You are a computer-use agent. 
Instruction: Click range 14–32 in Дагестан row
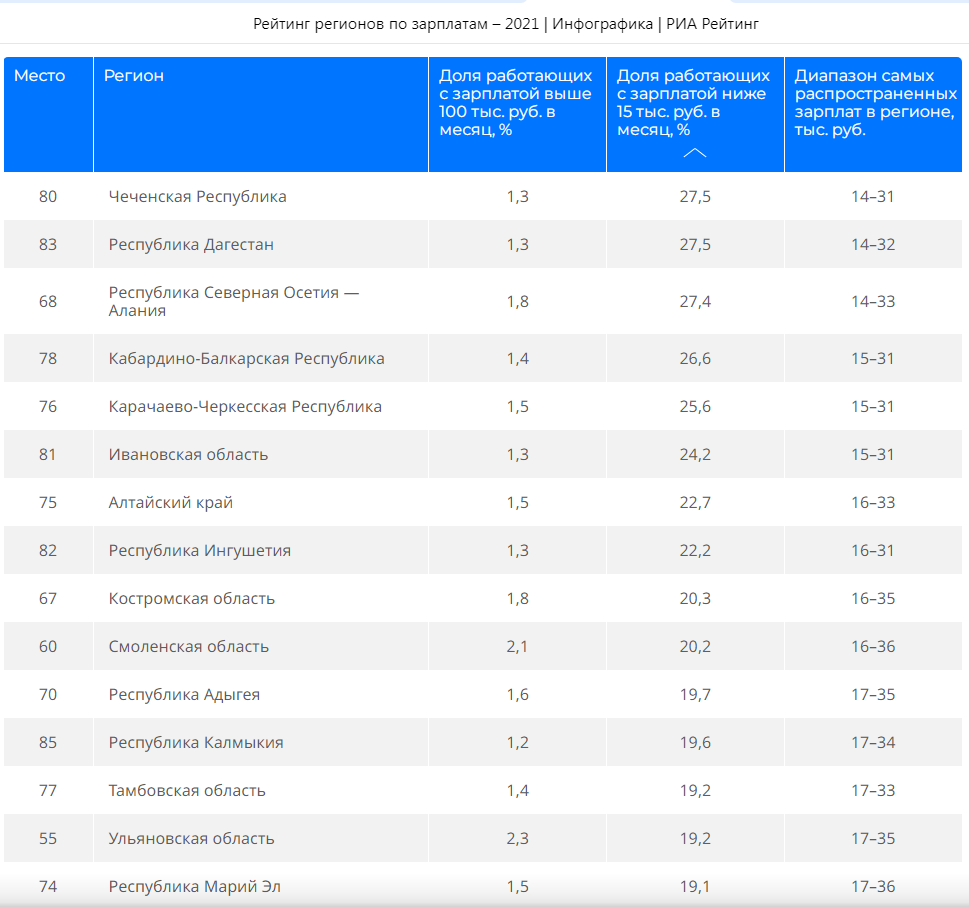point(873,245)
